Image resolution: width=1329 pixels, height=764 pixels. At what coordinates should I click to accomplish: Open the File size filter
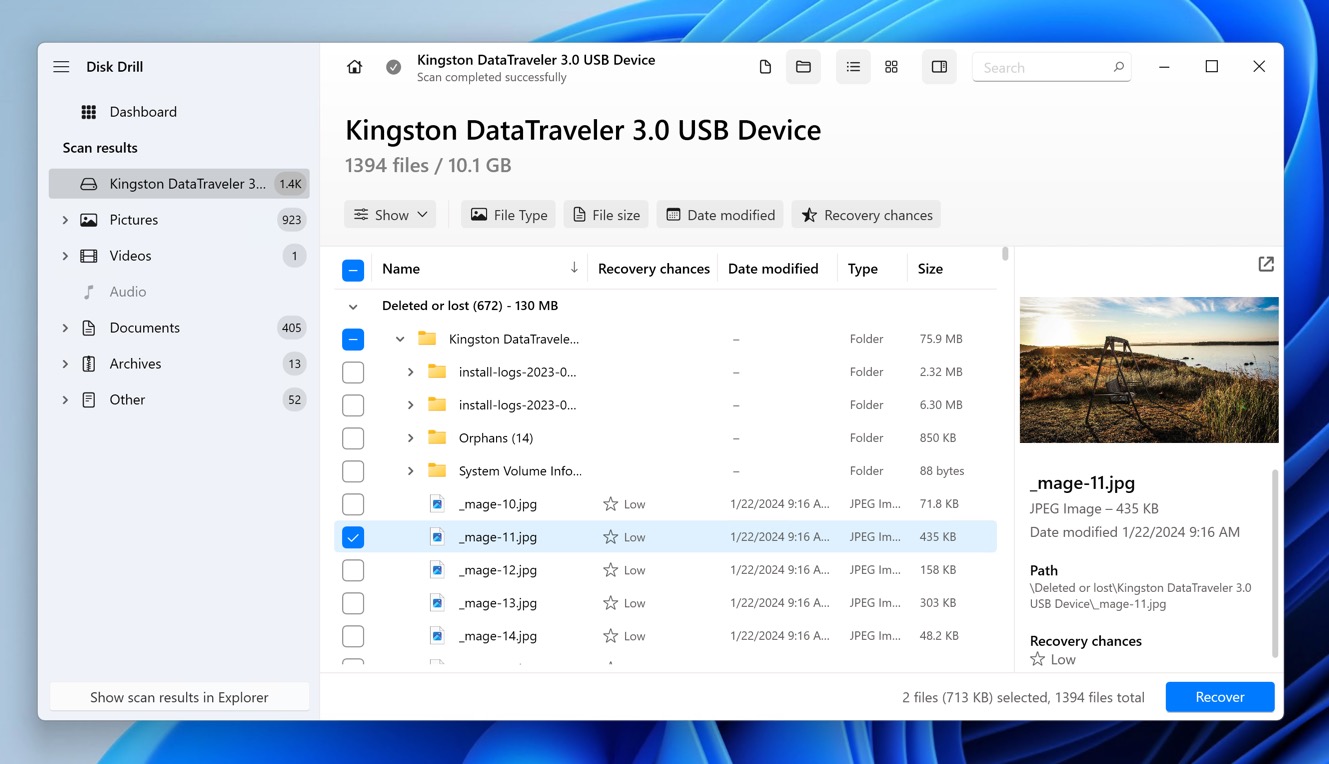tap(606, 215)
